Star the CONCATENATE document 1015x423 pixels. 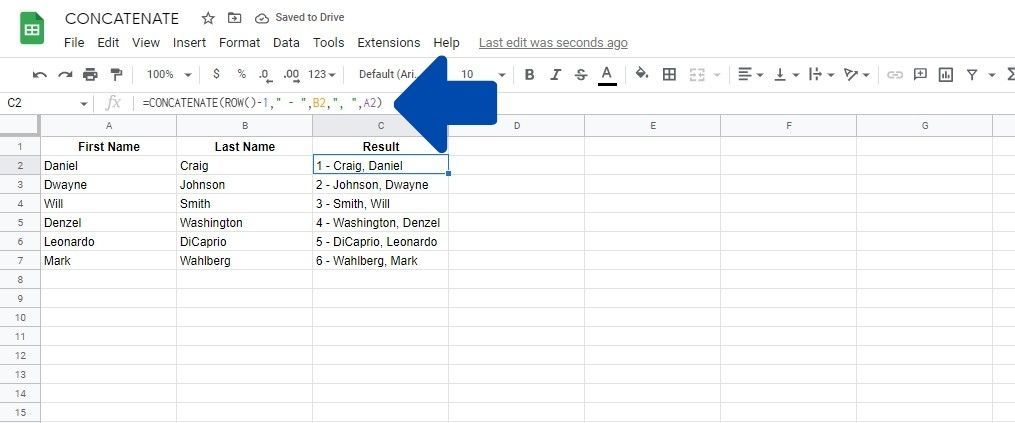click(208, 18)
